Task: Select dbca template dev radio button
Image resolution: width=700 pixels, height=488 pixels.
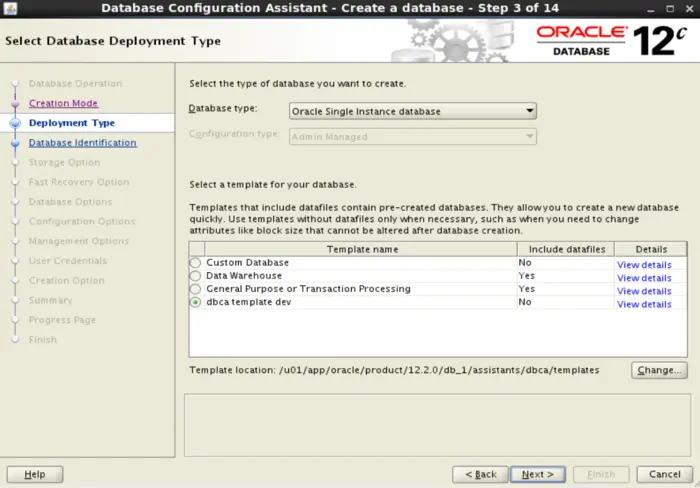Action: [x=195, y=302]
